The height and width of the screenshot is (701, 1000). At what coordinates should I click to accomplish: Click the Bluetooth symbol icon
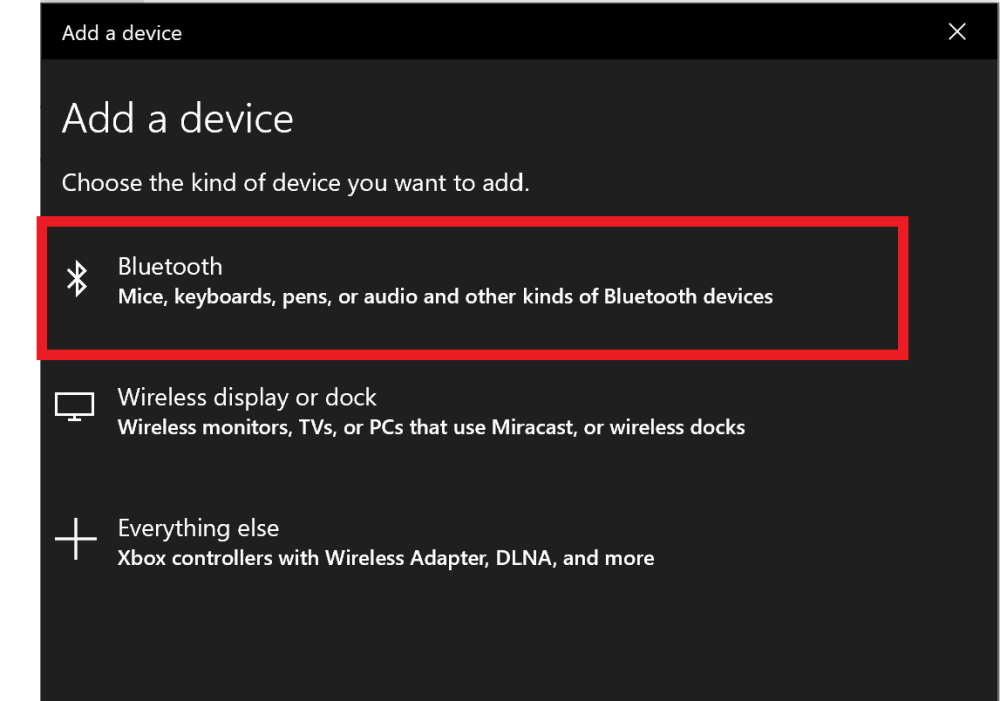pos(77,280)
